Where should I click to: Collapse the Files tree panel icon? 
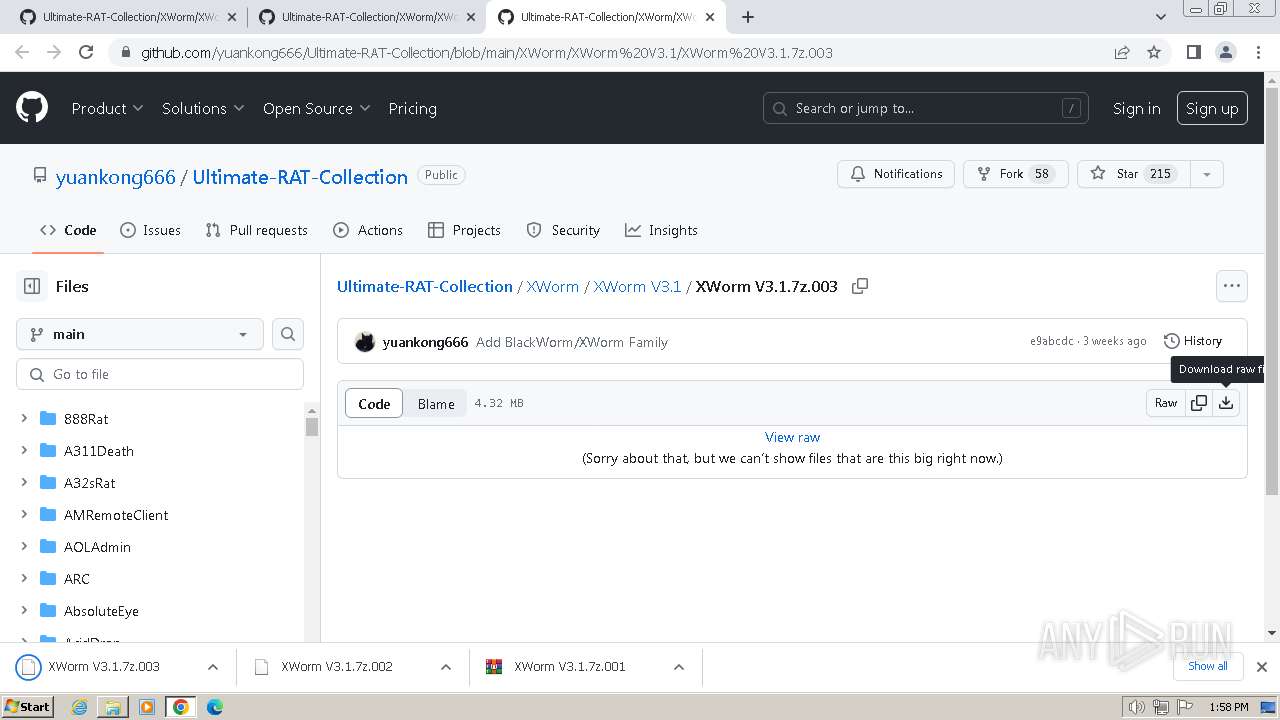coord(32,286)
